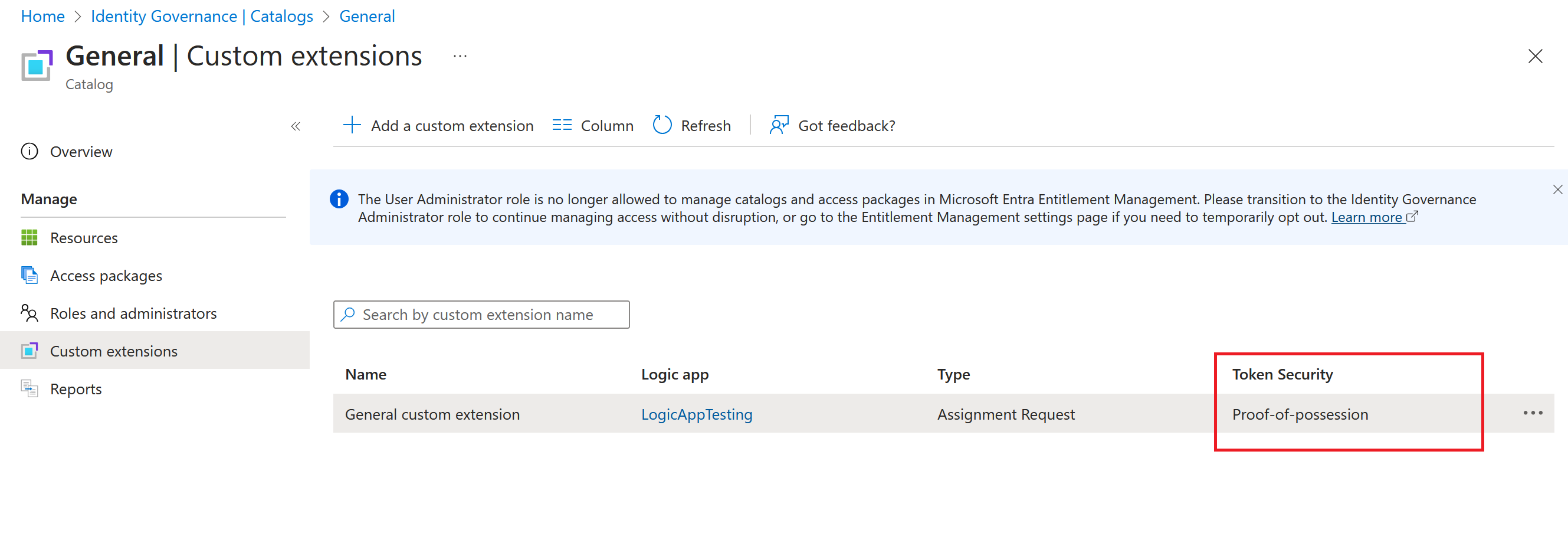Follow the Learn more link in banner
This screenshot has width=1568, height=533.
(x=1366, y=217)
